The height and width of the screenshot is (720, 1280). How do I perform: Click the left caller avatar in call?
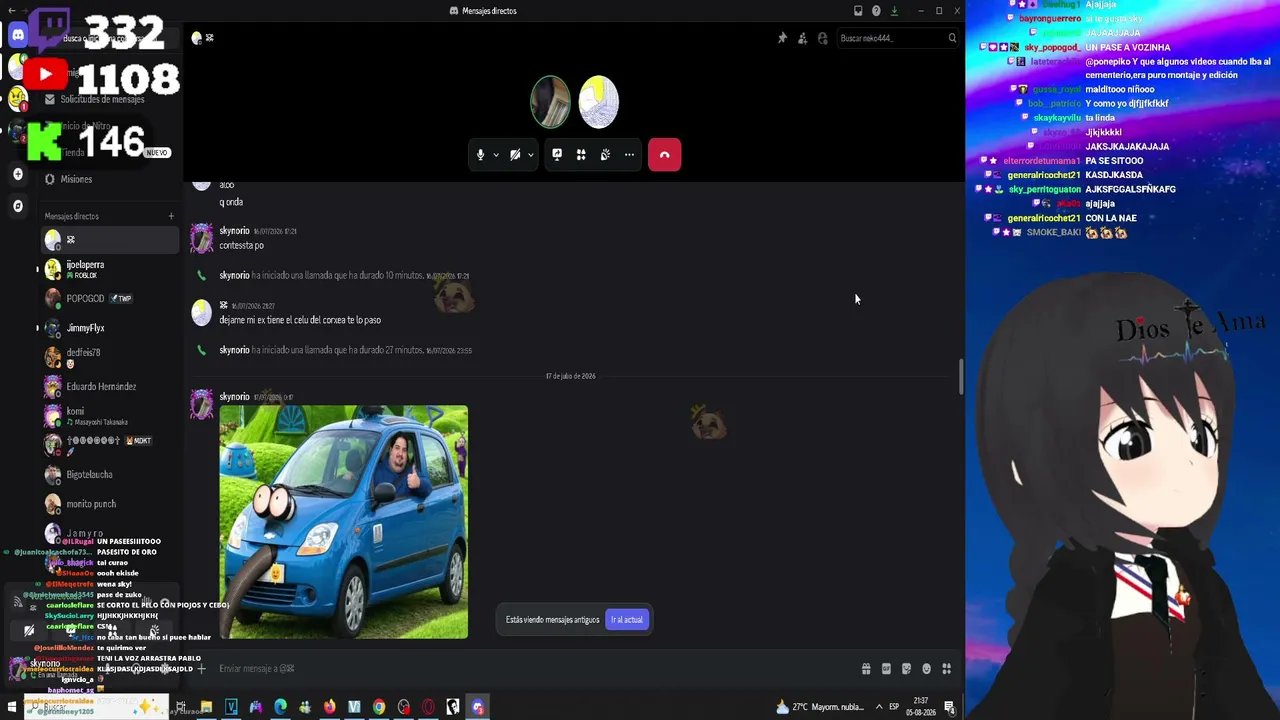click(550, 102)
